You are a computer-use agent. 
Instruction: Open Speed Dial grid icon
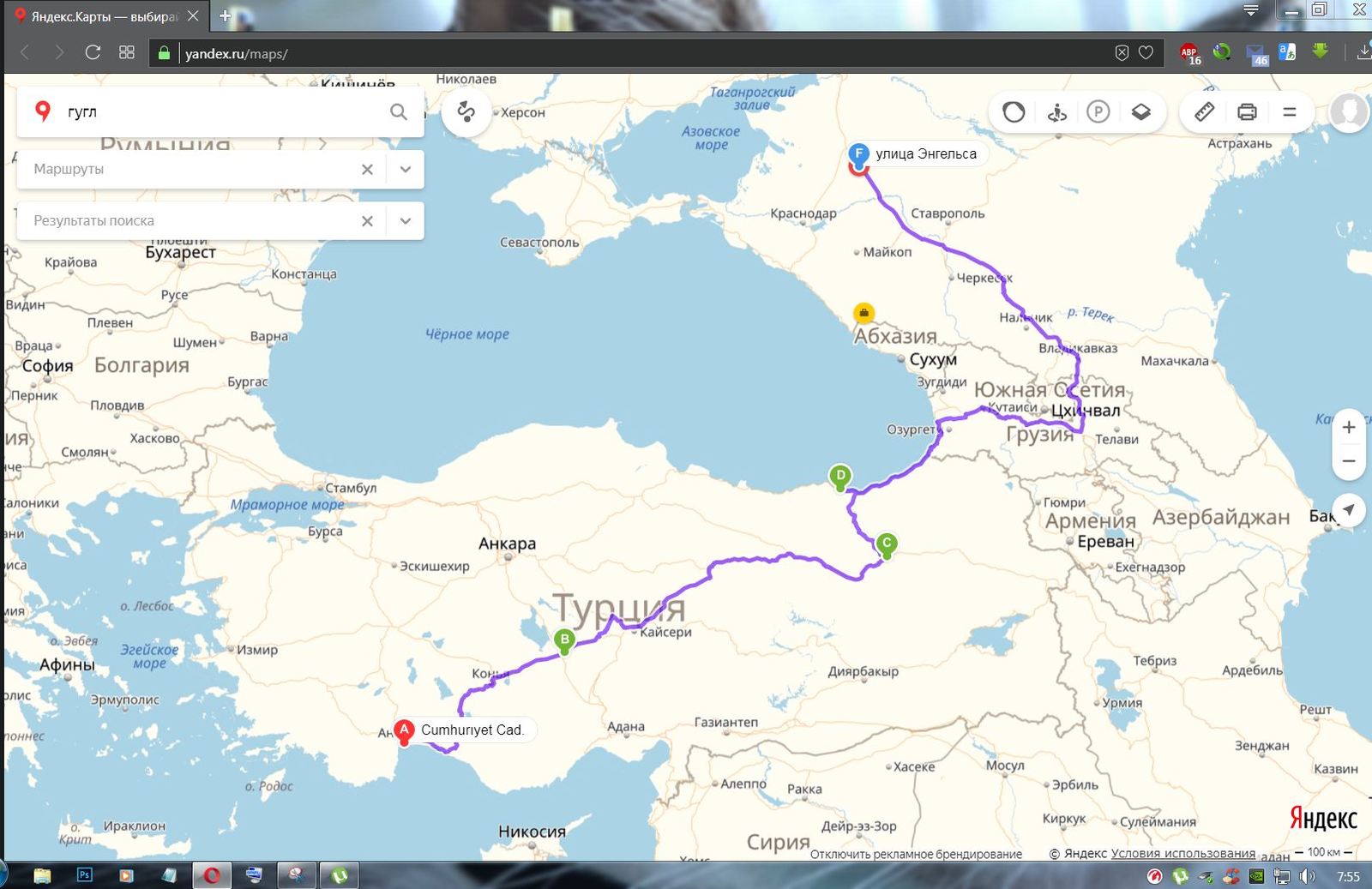tap(127, 52)
